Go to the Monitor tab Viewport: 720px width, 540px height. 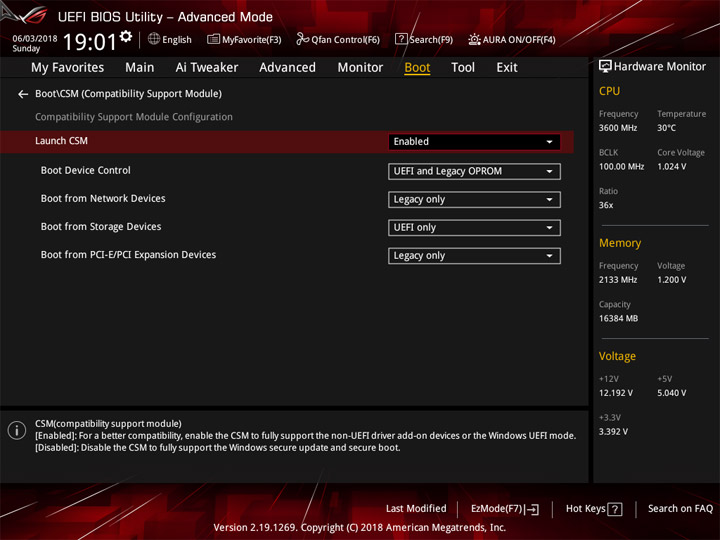click(360, 68)
